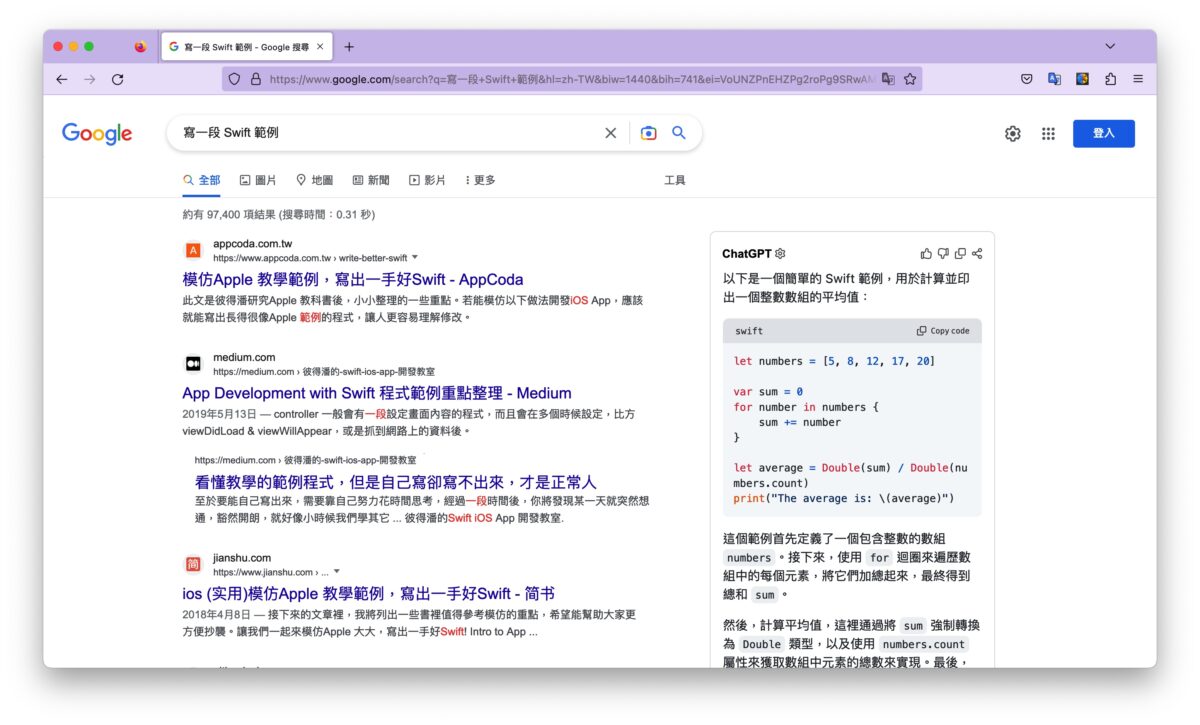
Task: Switch to the 地圖 maps tab
Action: [314, 180]
